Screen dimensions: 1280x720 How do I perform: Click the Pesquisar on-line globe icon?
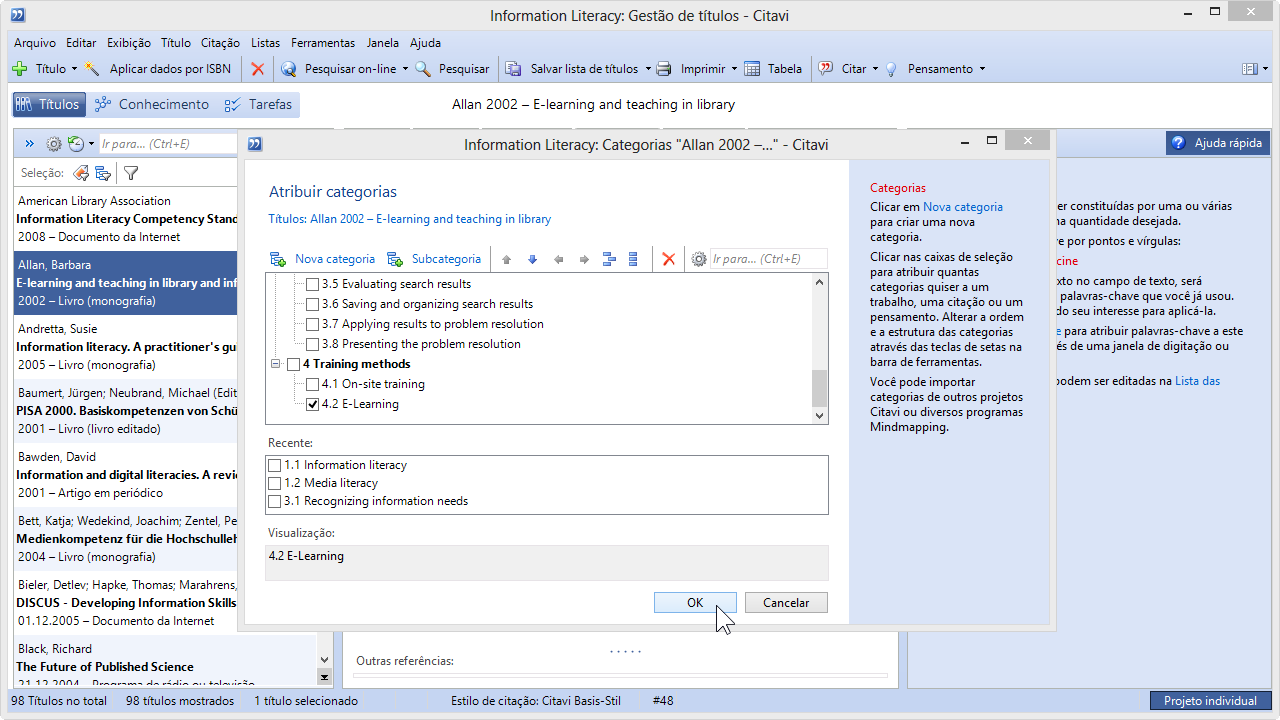click(289, 69)
